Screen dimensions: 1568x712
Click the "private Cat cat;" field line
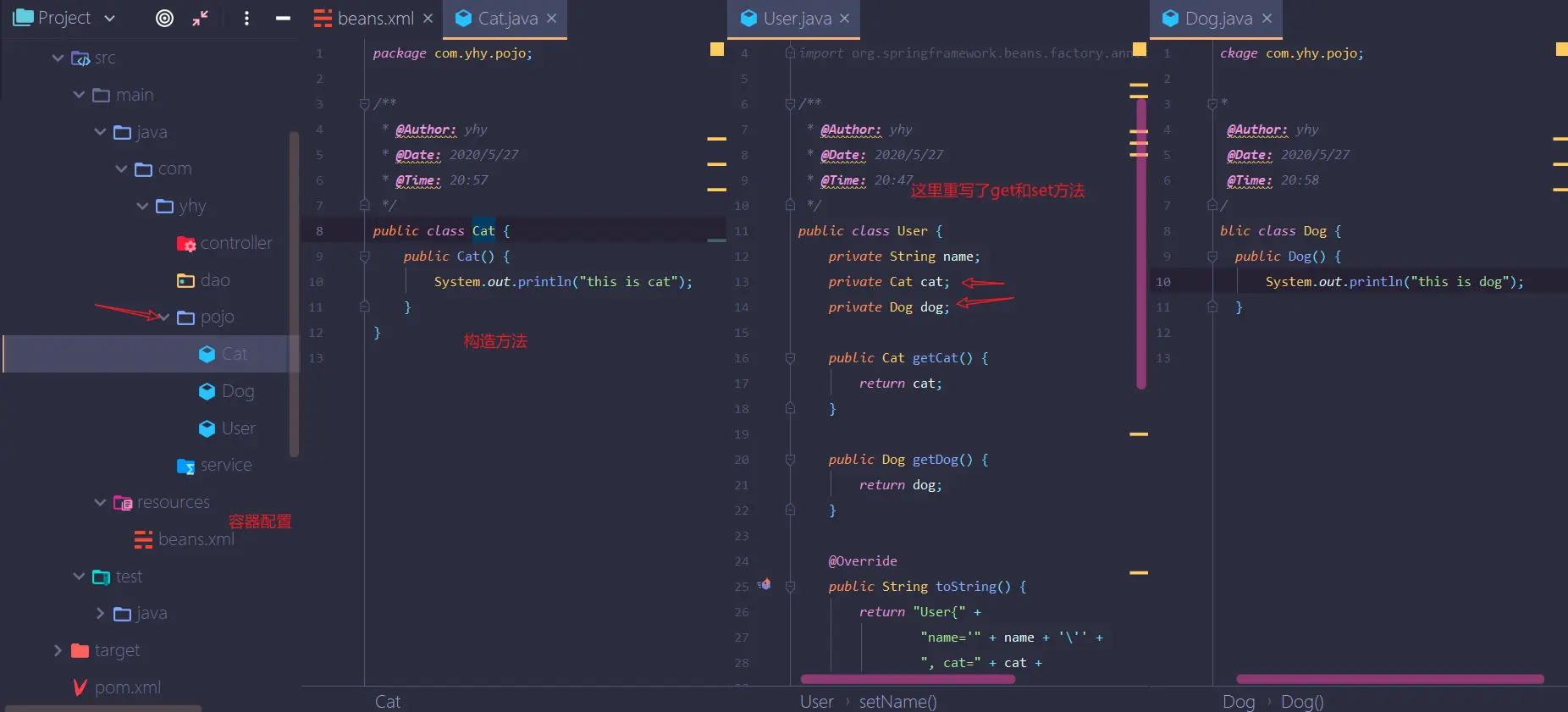[x=889, y=282]
